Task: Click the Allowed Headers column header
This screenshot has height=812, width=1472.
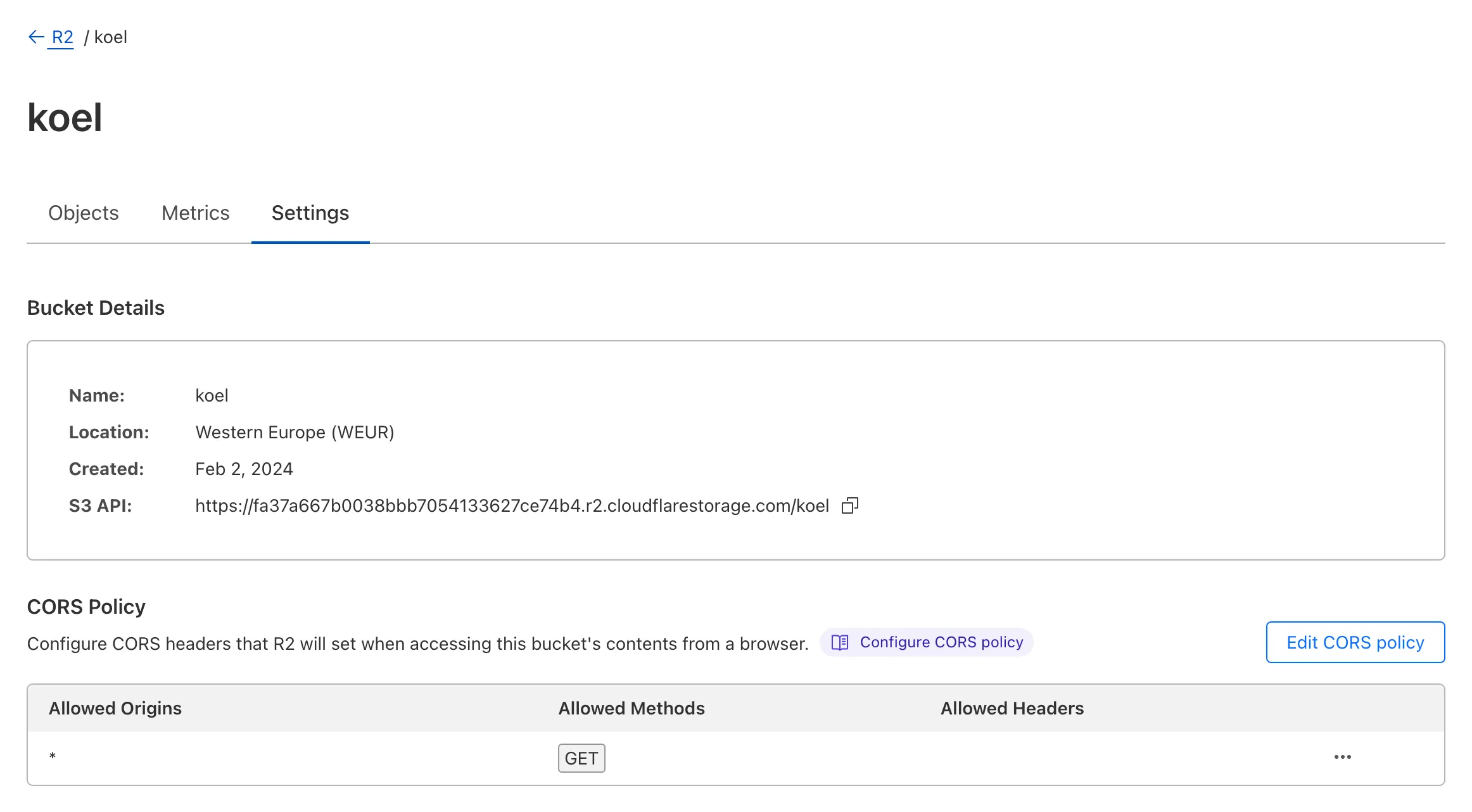Action: pos(1012,708)
